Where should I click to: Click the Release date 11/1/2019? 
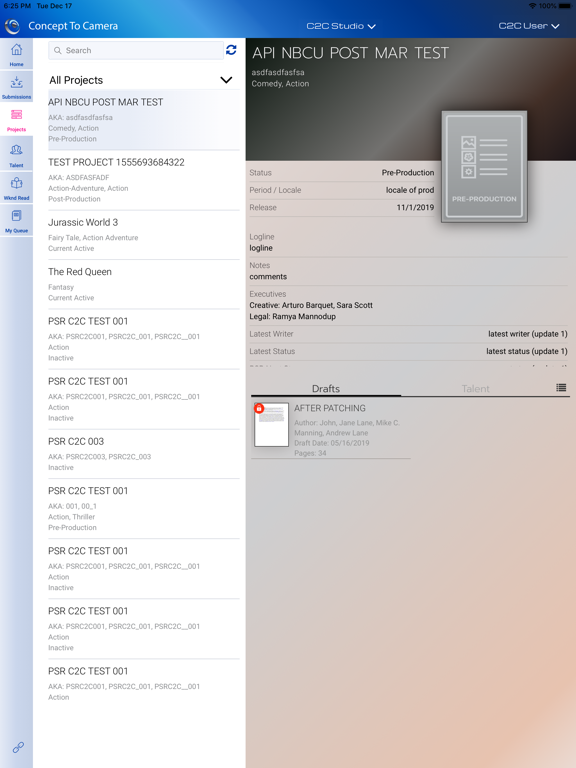point(415,207)
